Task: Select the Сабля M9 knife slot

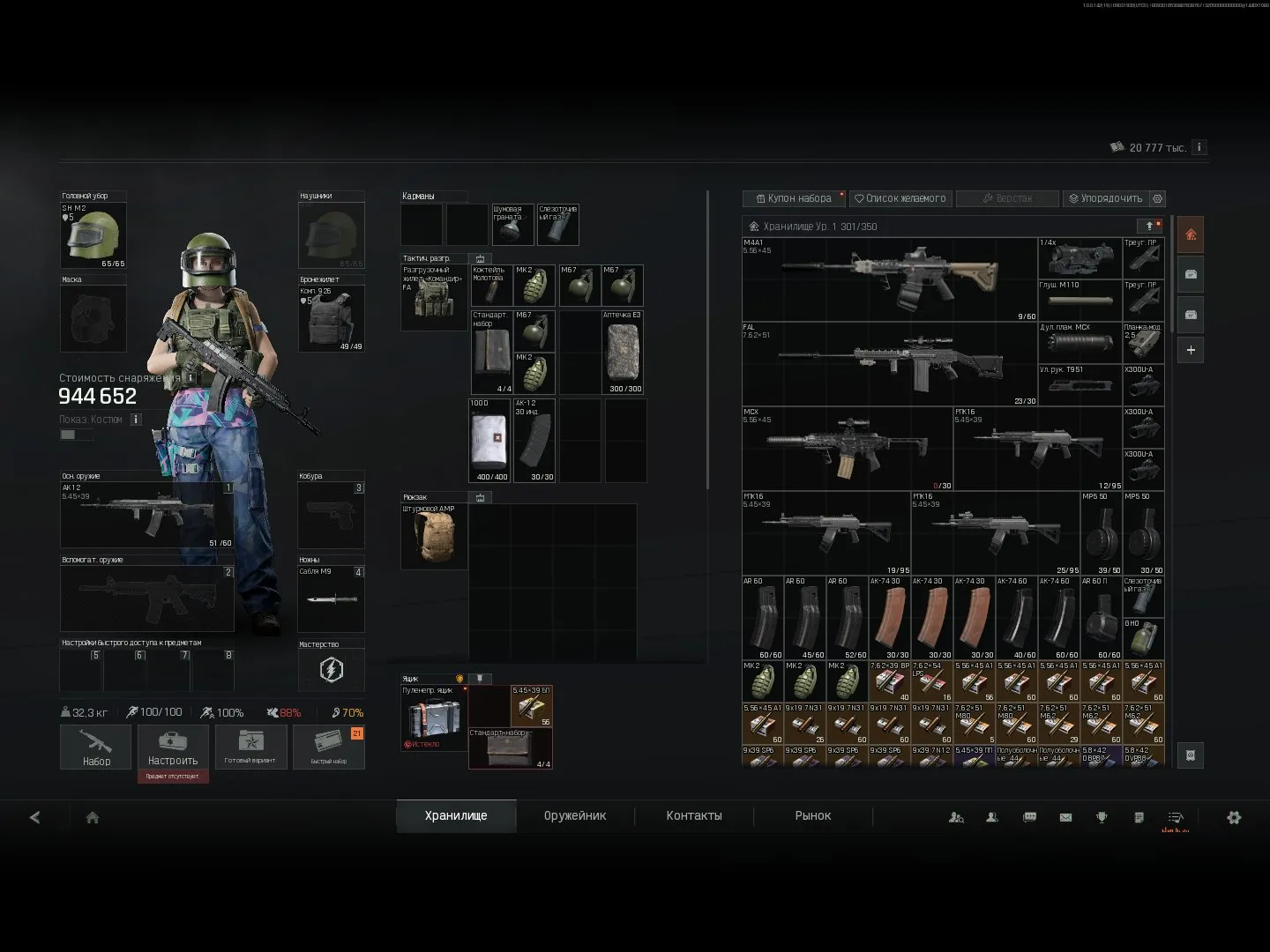Action: tap(332, 599)
